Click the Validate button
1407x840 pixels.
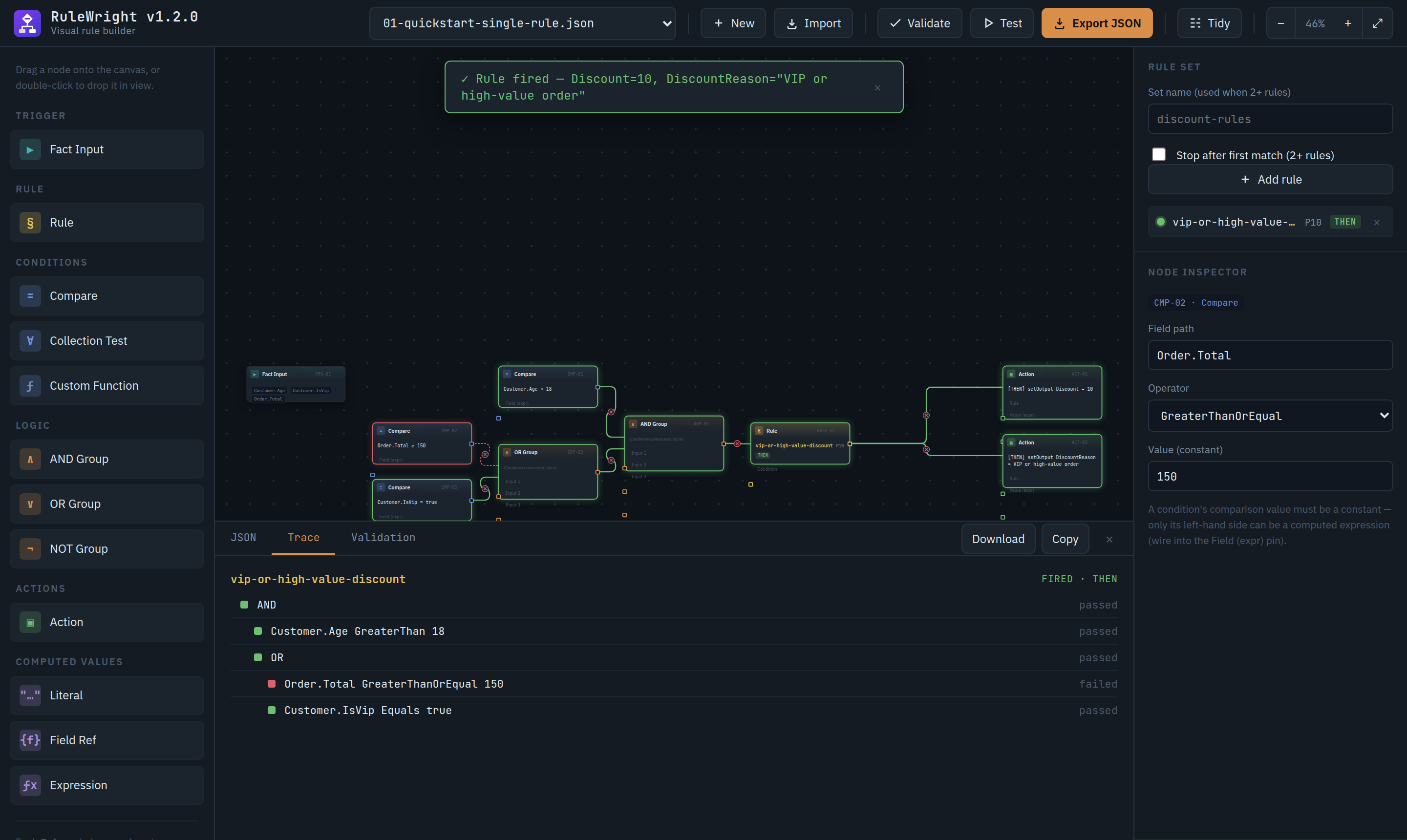[919, 23]
